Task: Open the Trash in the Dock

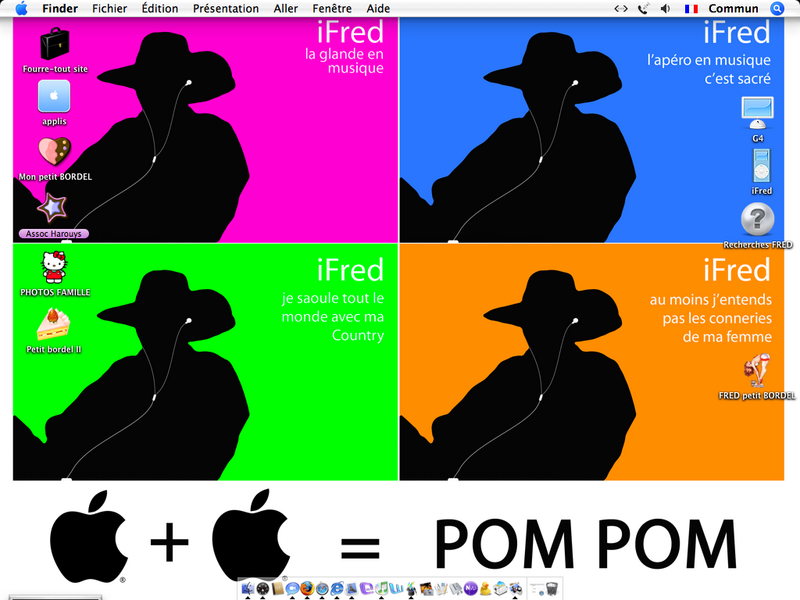Action: [x=552, y=588]
